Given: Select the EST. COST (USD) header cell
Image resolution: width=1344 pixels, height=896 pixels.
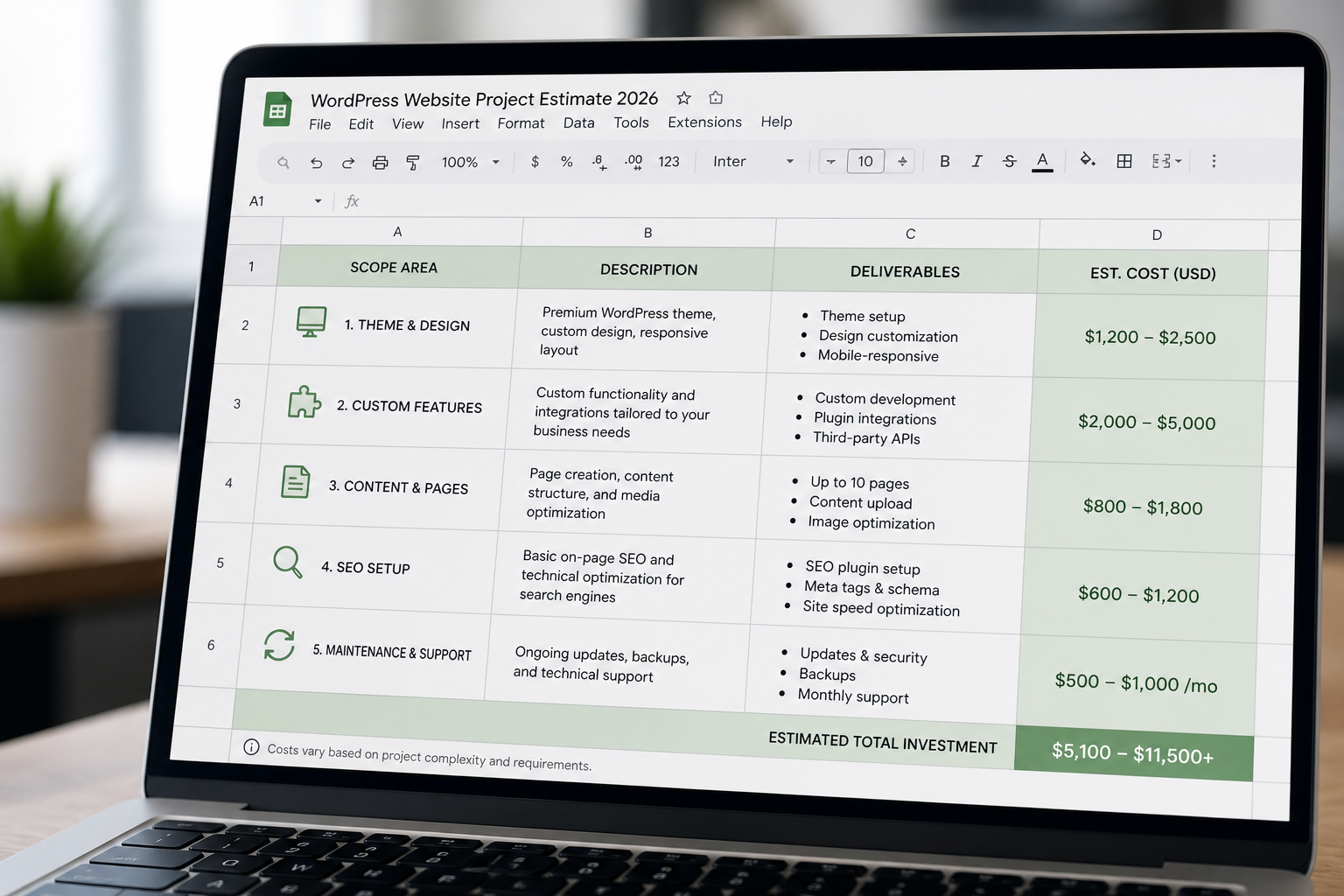Looking at the screenshot, I should pos(1152,273).
